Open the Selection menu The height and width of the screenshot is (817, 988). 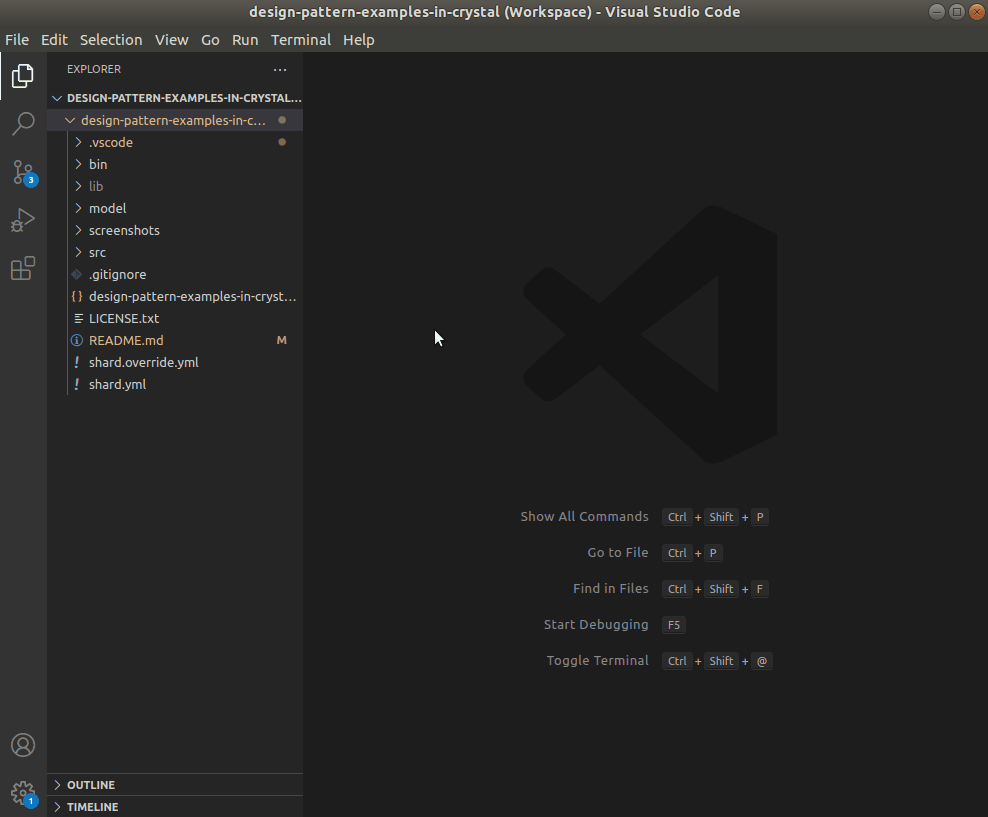111,40
